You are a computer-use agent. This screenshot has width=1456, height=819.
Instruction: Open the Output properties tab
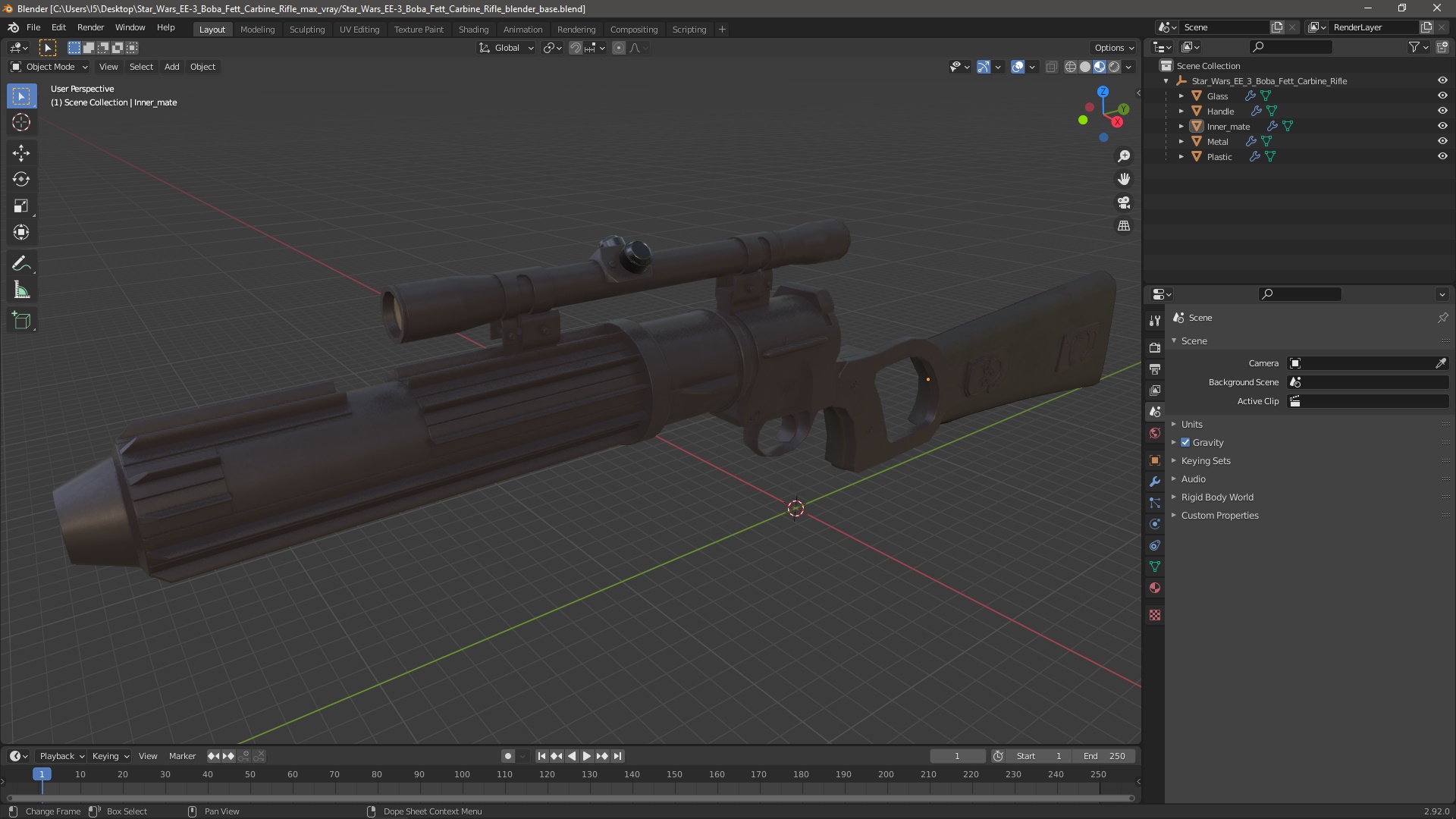[x=1155, y=369]
